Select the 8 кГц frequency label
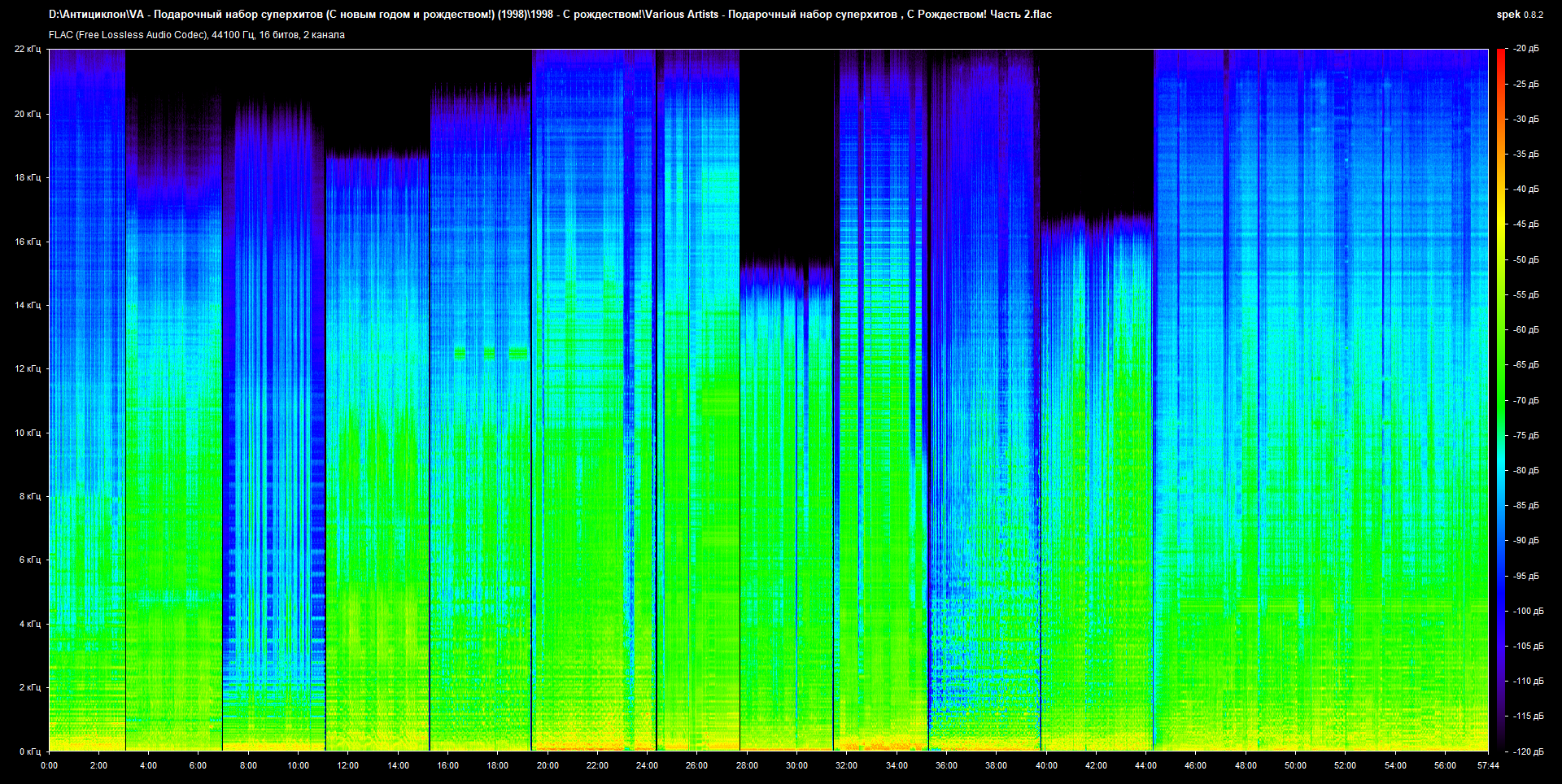The height and width of the screenshot is (784, 1562). click(29, 496)
